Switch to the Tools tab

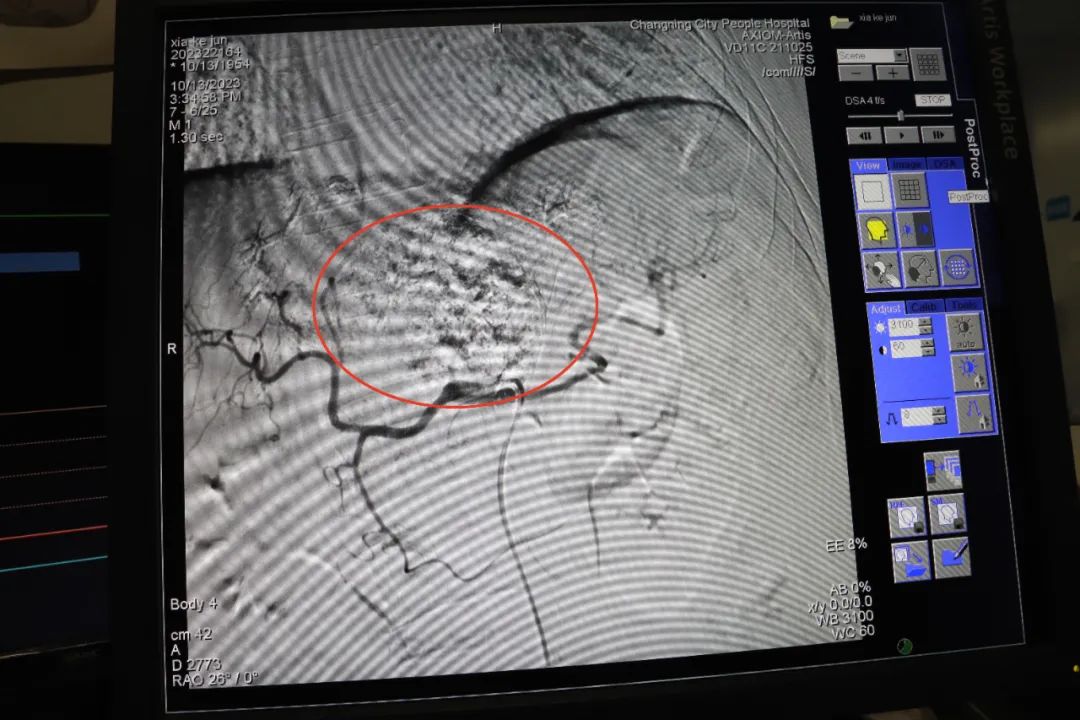[x=963, y=305]
